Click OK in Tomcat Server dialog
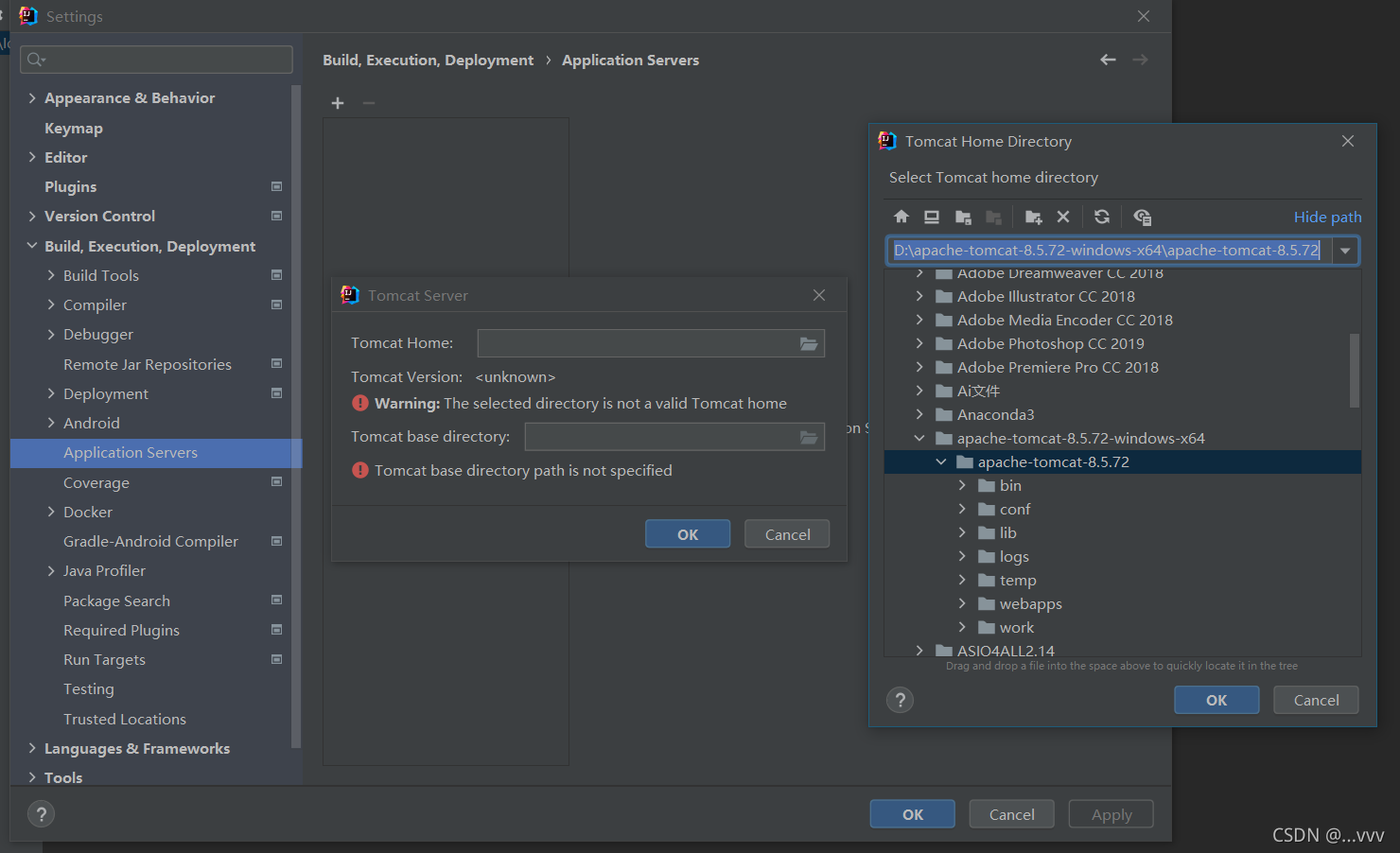 (x=688, y=534)
